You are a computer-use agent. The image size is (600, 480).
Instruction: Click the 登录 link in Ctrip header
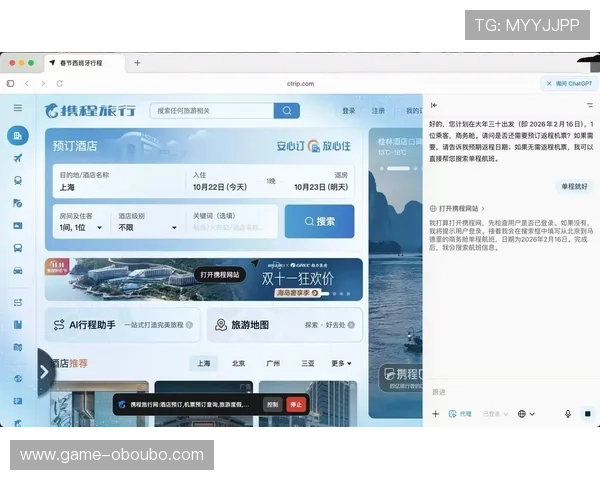click(x=349, y=111)
